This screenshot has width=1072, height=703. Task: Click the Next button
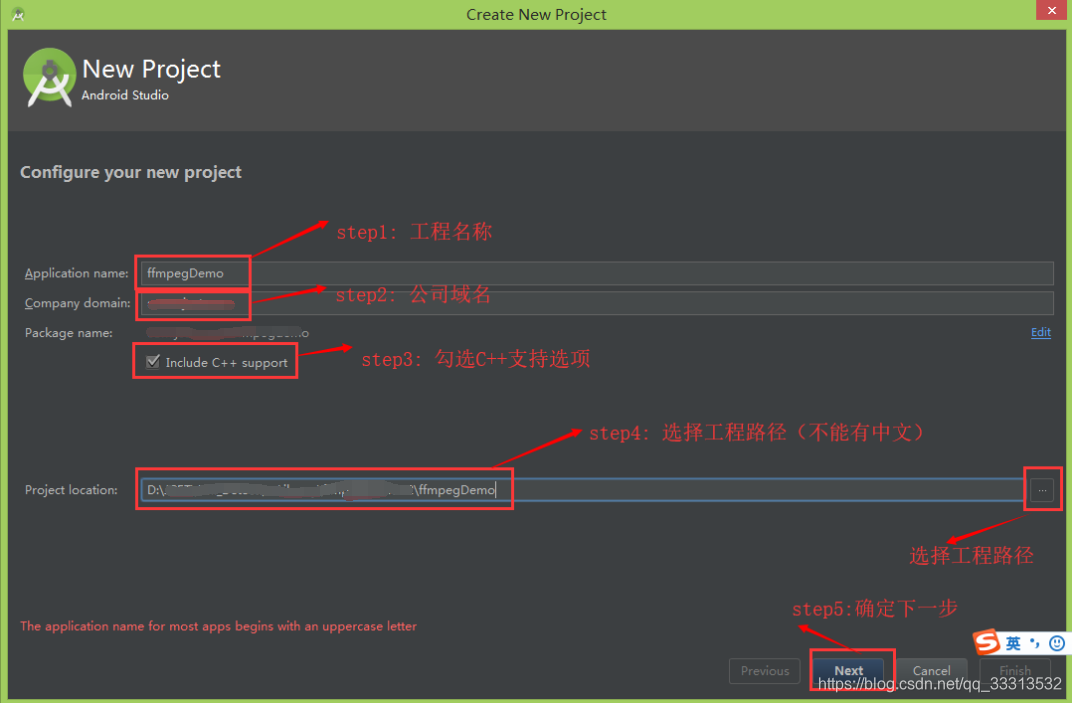click(x=848, y=670)
